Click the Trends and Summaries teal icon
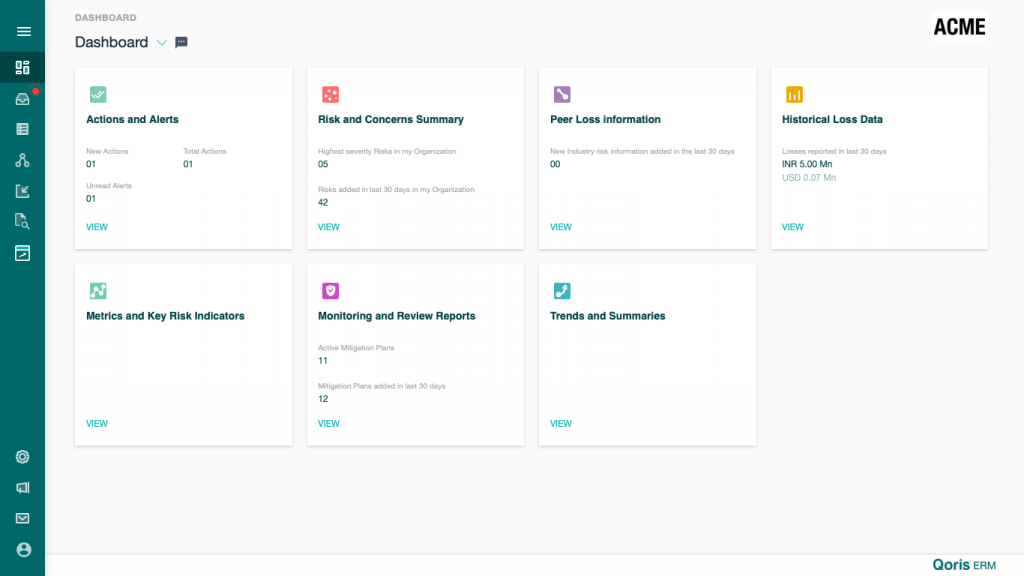Screen dimensions: 1024x576 coord(562,291)
